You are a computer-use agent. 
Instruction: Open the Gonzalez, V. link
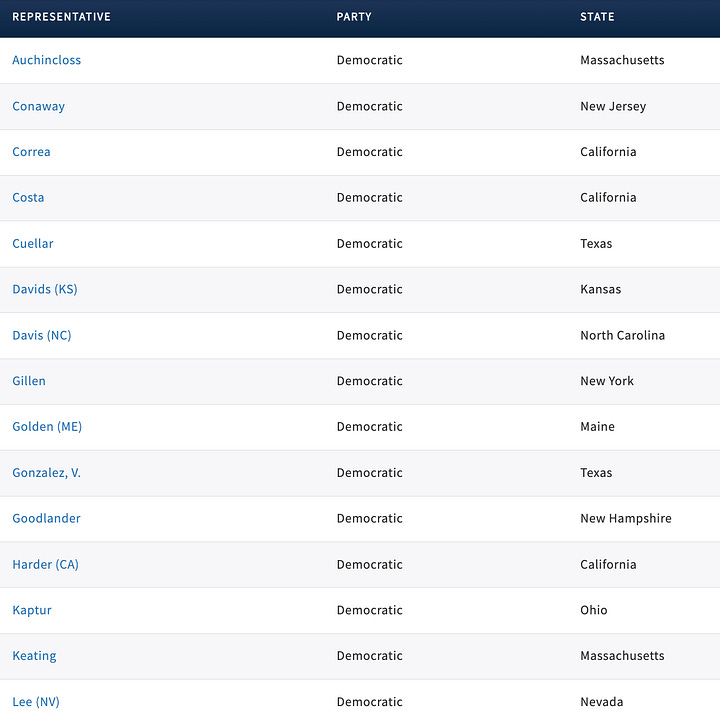click(46, 473)
